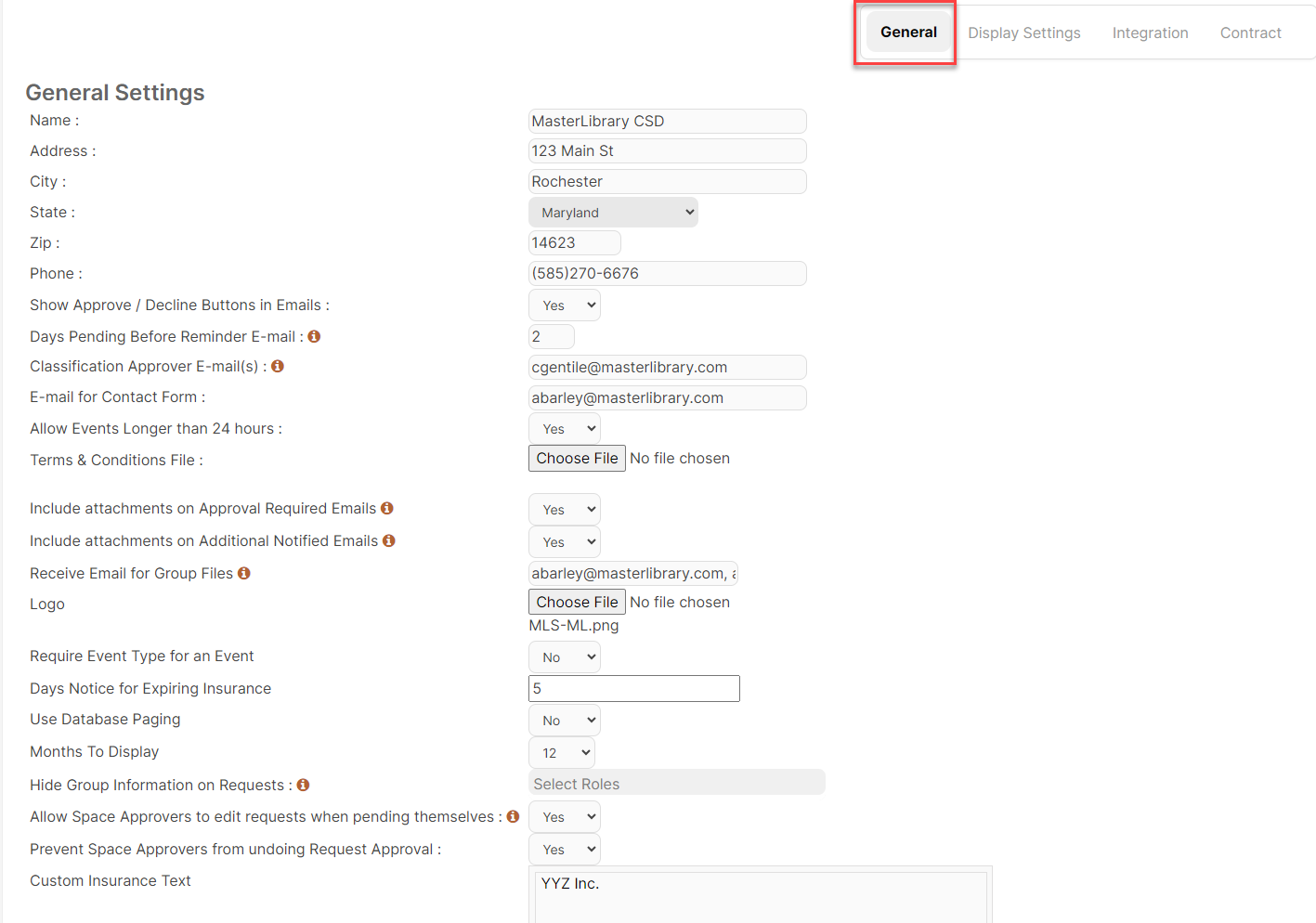Open the State selection dropdown
Viewport: 1316px width, 923px height.
click(613, 212)
